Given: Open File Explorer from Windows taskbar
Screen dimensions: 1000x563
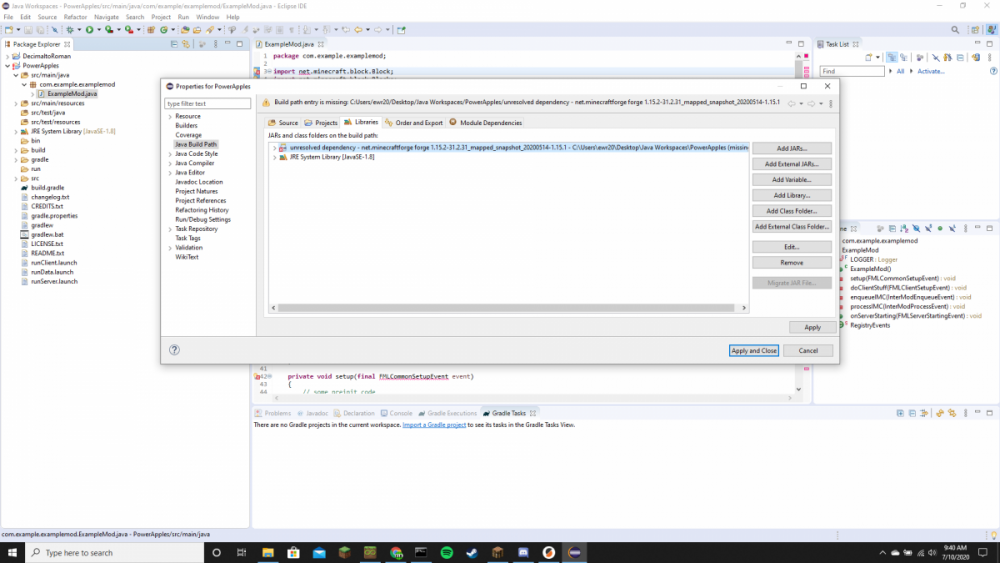Looking at the screenshot, I should [268, 552].
